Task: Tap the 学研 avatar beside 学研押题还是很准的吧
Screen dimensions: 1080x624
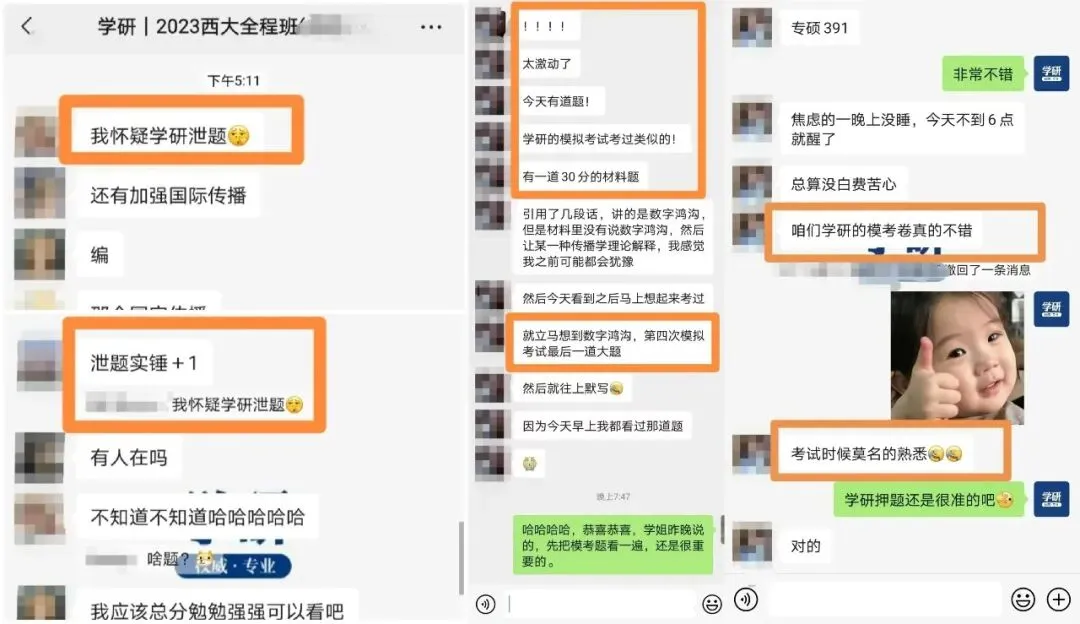Action: (x=1051, y=499)
